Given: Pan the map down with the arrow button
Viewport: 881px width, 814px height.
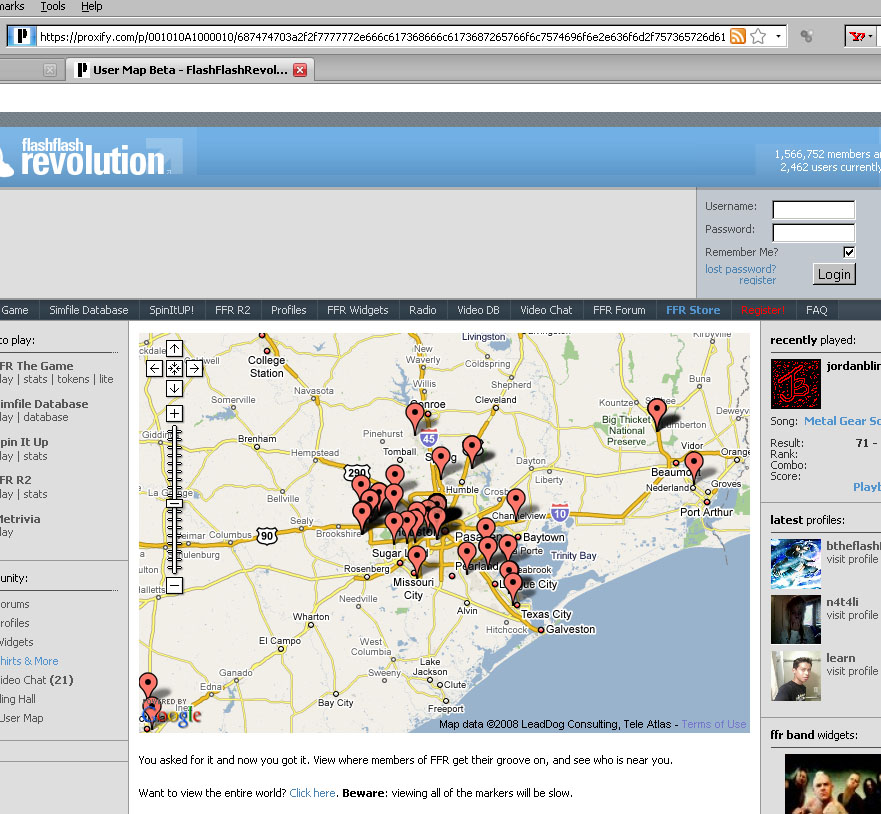Looking at the screenshot, I should tap(174, 388).
